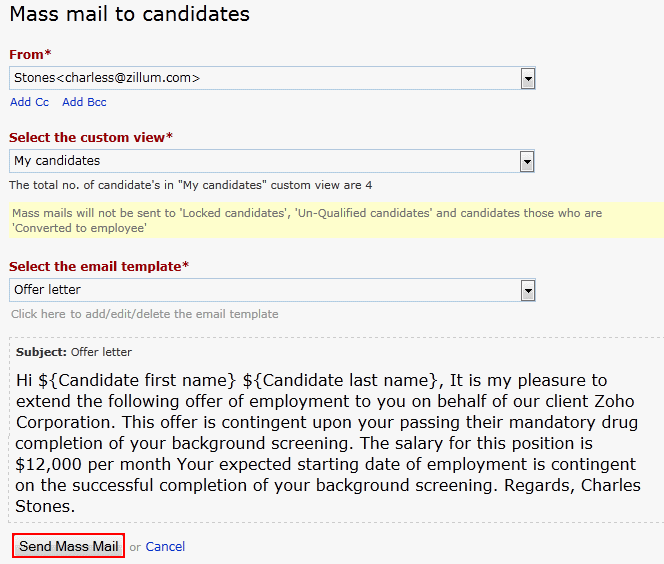The image size is (664, 564).
Task: Select the Stones<charless@zillum.com> sender field
Action: [265, 78]
